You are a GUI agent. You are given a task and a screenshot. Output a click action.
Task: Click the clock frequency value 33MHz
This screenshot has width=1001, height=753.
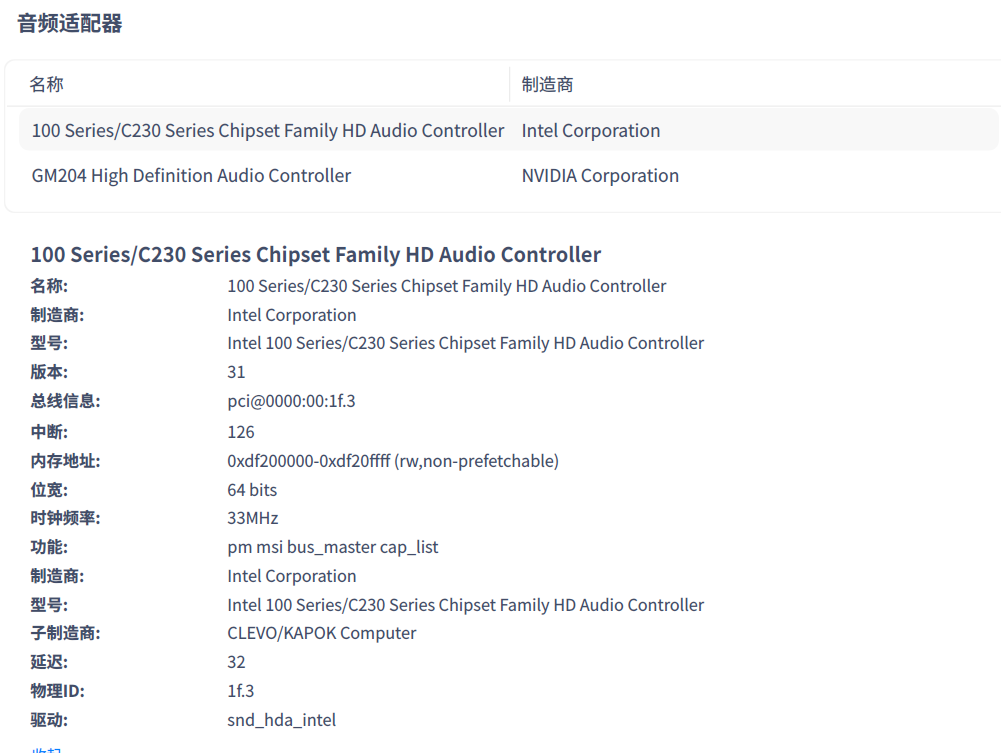[253, 518]
